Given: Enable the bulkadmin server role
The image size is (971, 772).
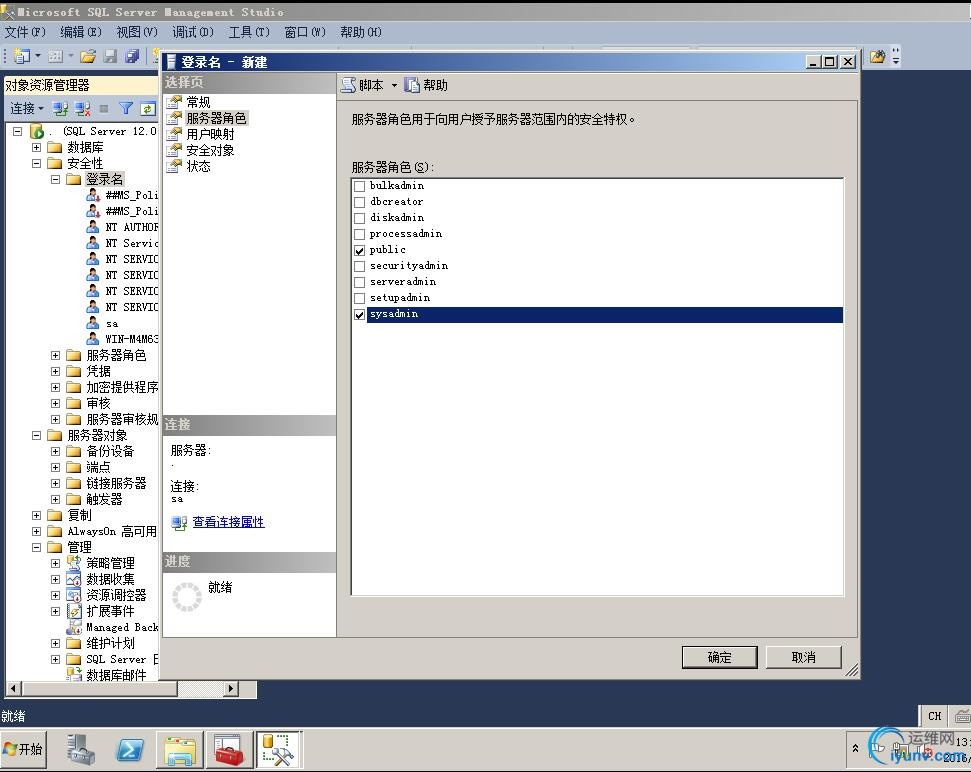Looking at the screenshot, I should [x=359, y=186].
